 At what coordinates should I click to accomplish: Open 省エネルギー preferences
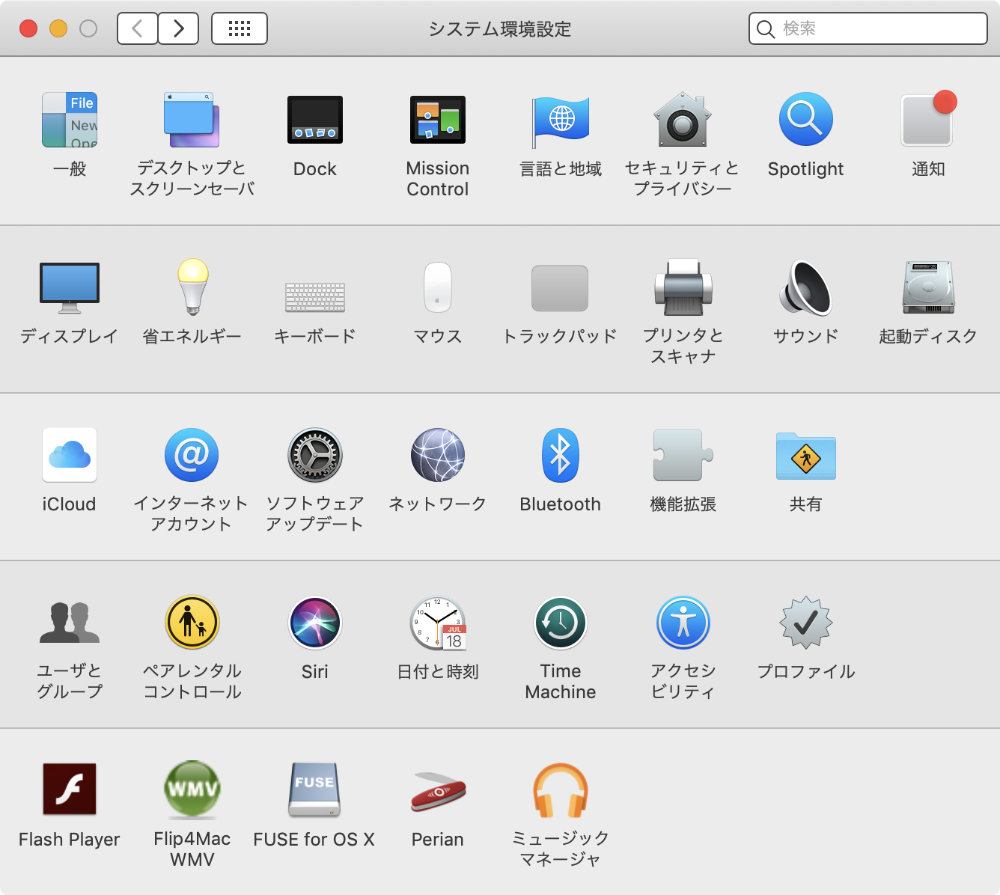pyautogui.click(x=193, y=286)
